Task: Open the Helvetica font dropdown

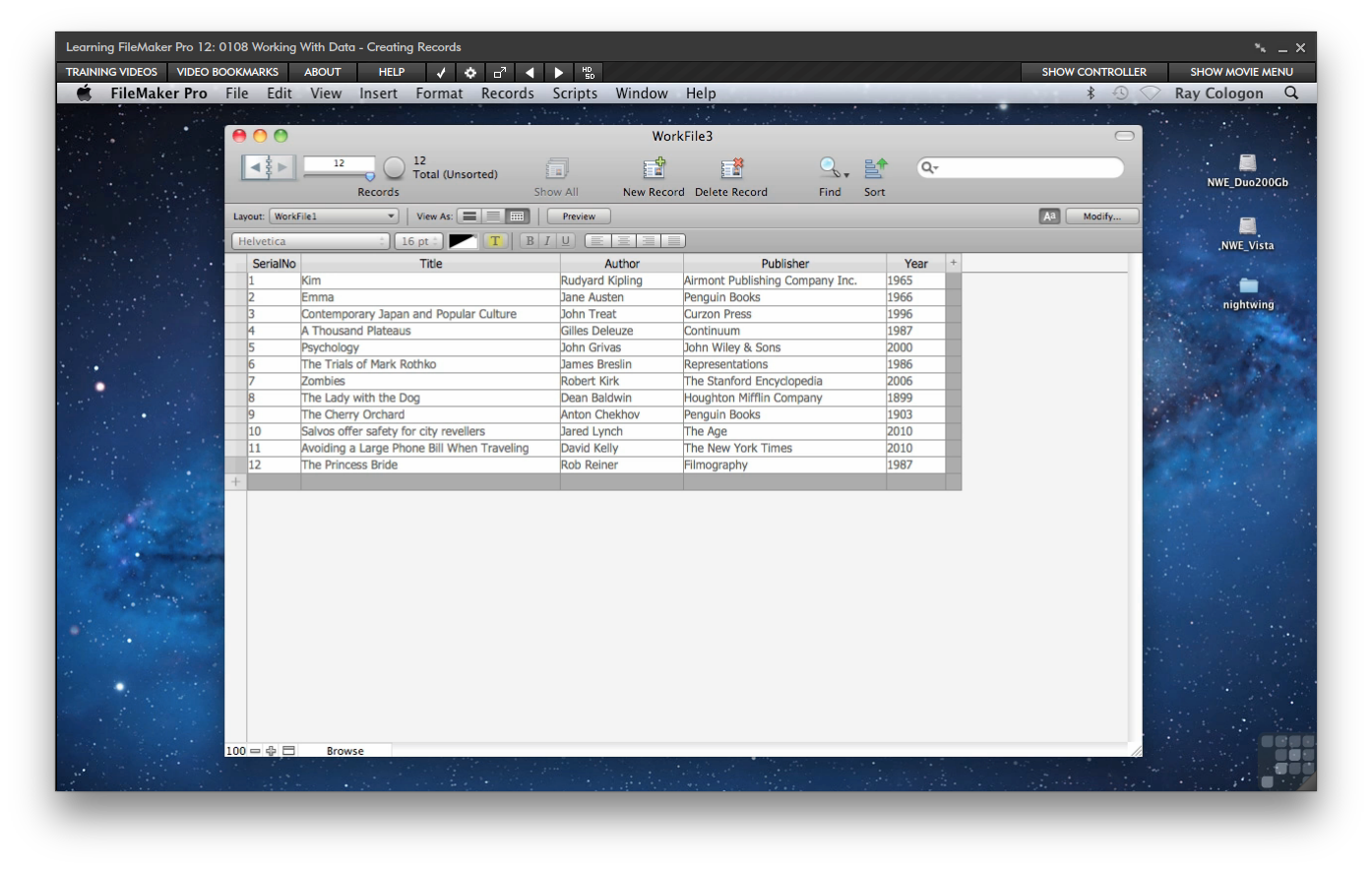Action: pos(311,241)
